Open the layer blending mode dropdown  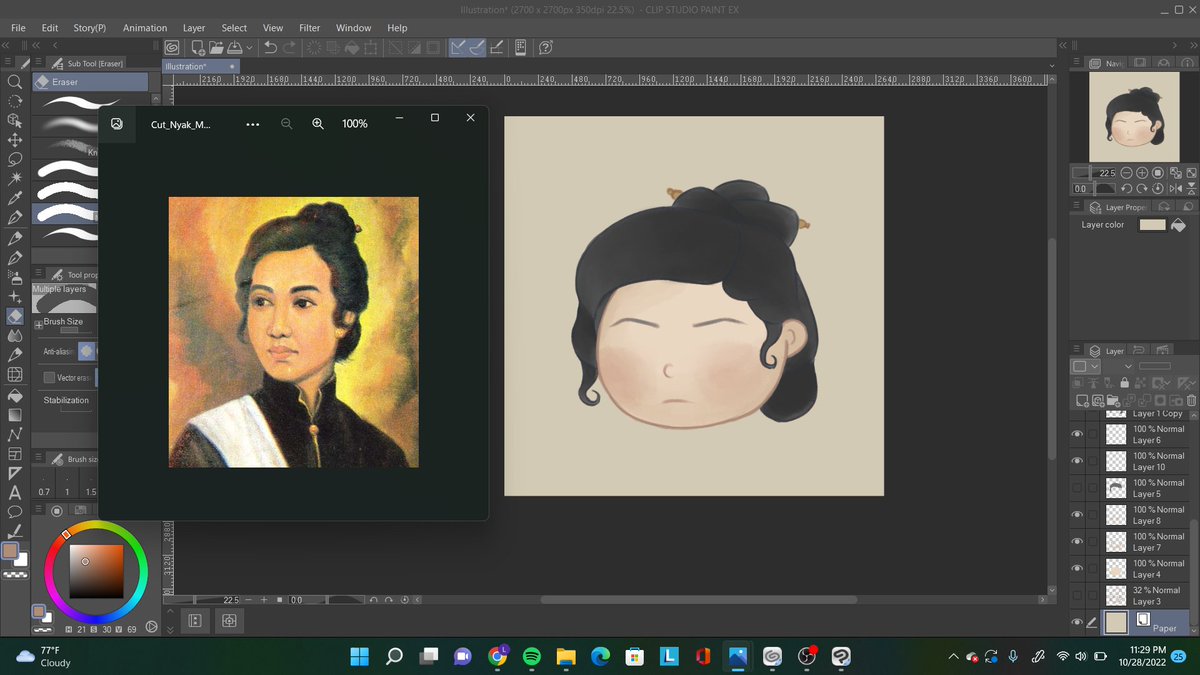pyautogui.click(x=1129, y=366)
